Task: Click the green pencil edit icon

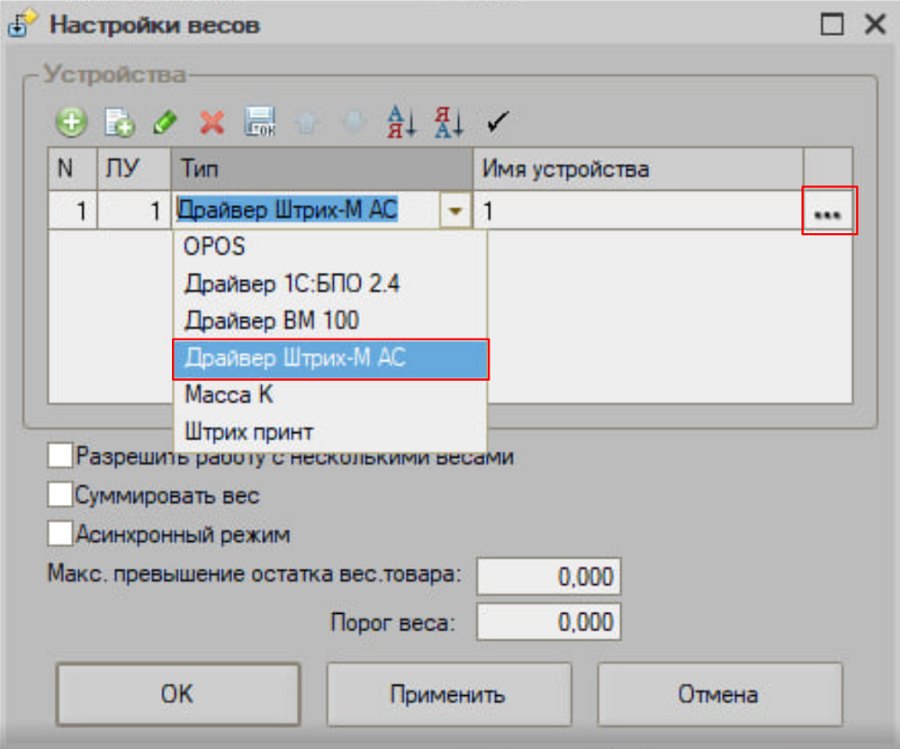Action: point(165,122)
